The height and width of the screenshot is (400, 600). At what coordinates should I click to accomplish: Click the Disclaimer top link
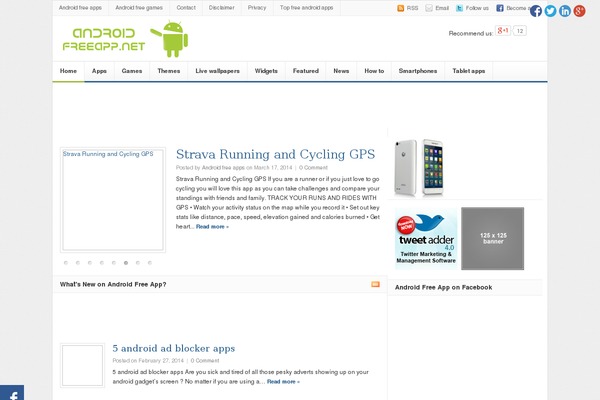[222, 8]
